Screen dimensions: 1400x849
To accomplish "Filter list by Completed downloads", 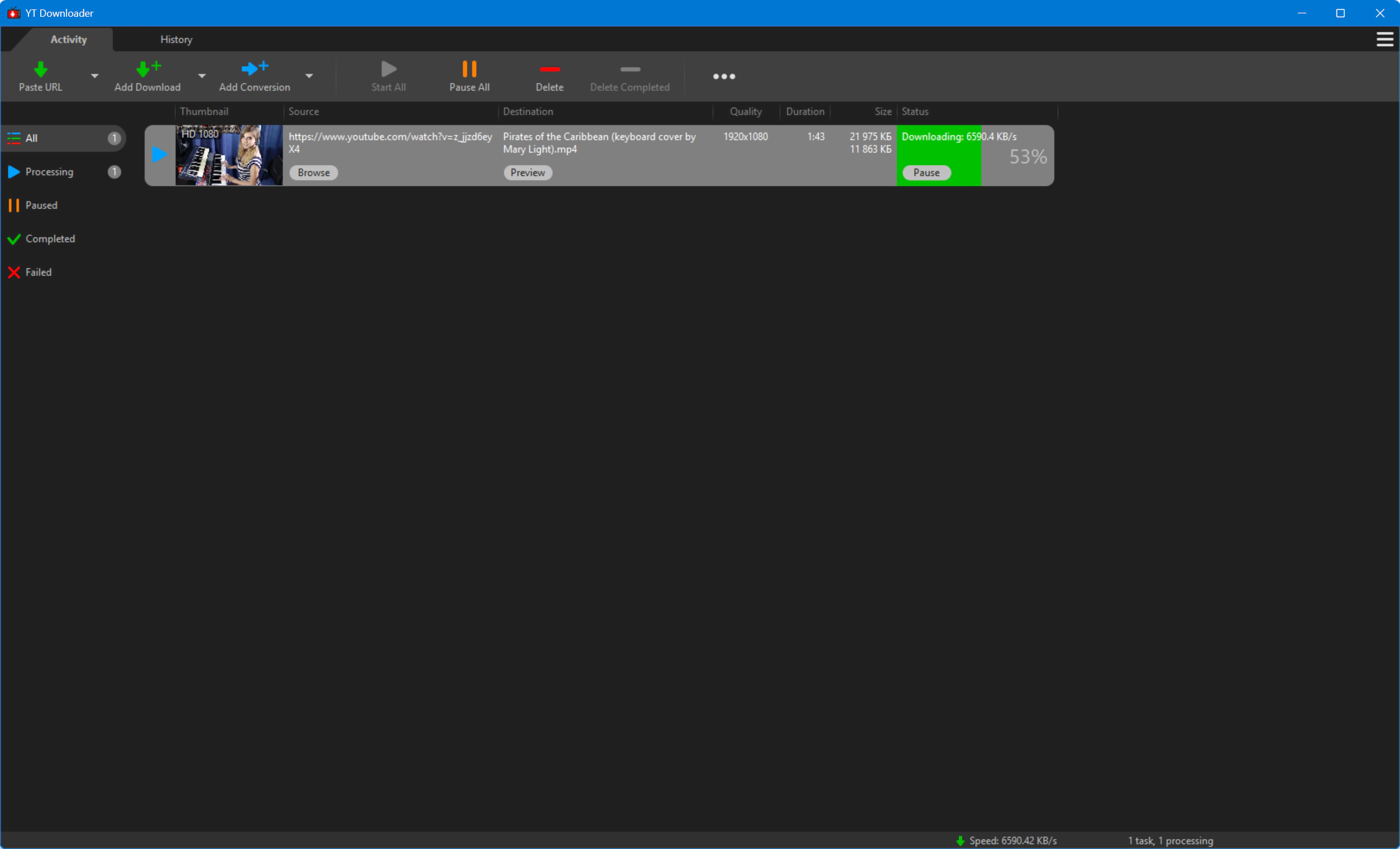I will pos(50,239).
